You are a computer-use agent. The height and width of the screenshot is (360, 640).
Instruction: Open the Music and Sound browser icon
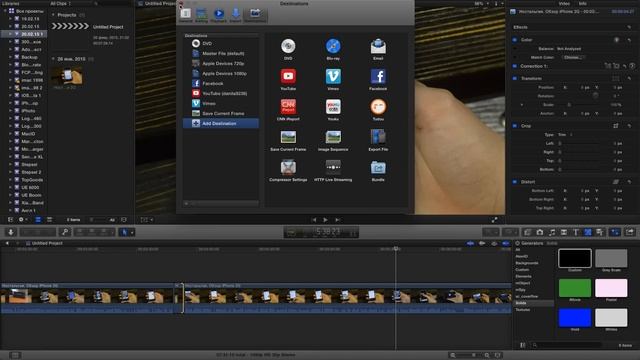coord(552,232)
